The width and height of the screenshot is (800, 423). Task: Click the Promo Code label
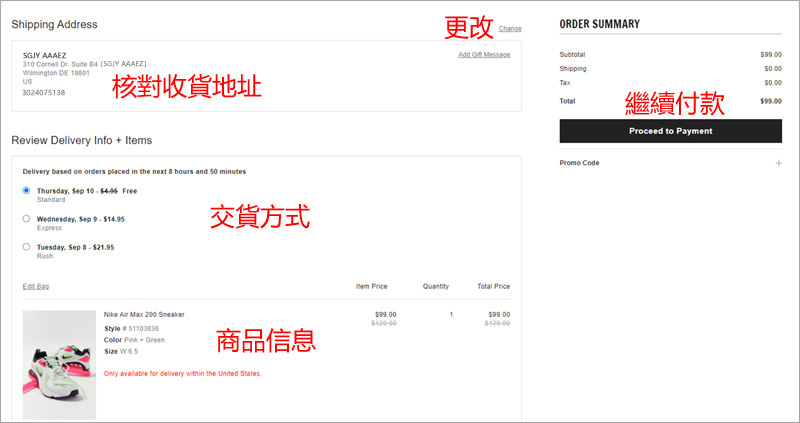click(579, 163)
